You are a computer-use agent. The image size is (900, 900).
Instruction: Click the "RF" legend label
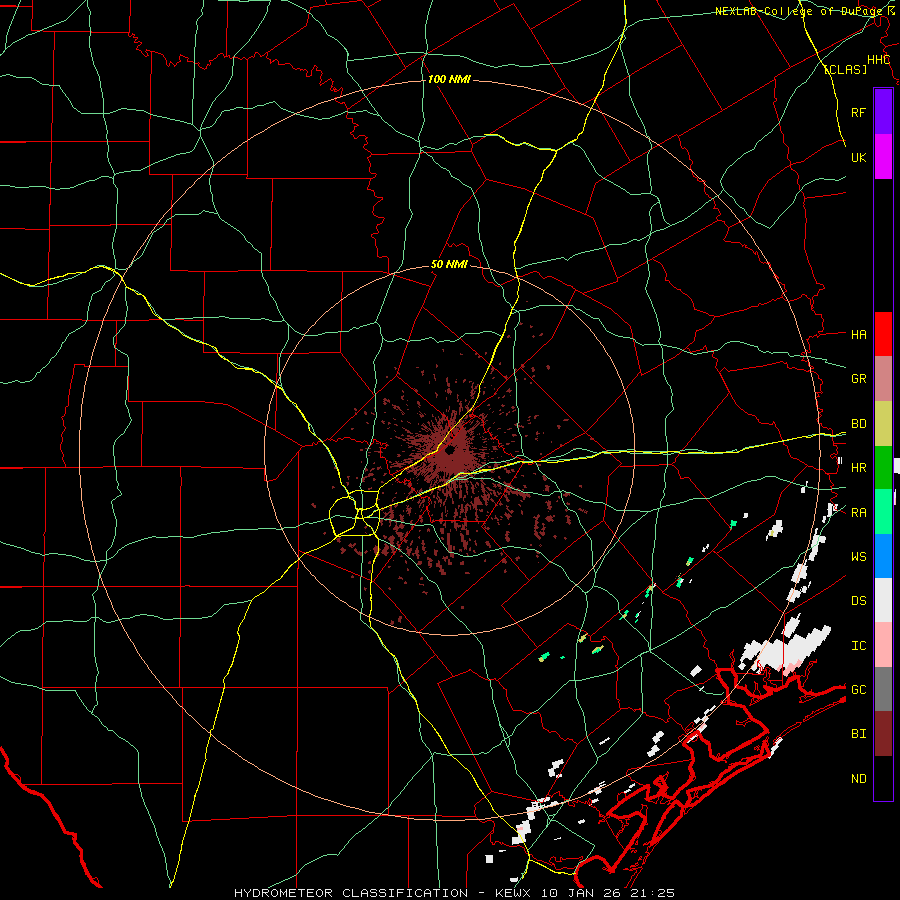click(x=858, y=112)
